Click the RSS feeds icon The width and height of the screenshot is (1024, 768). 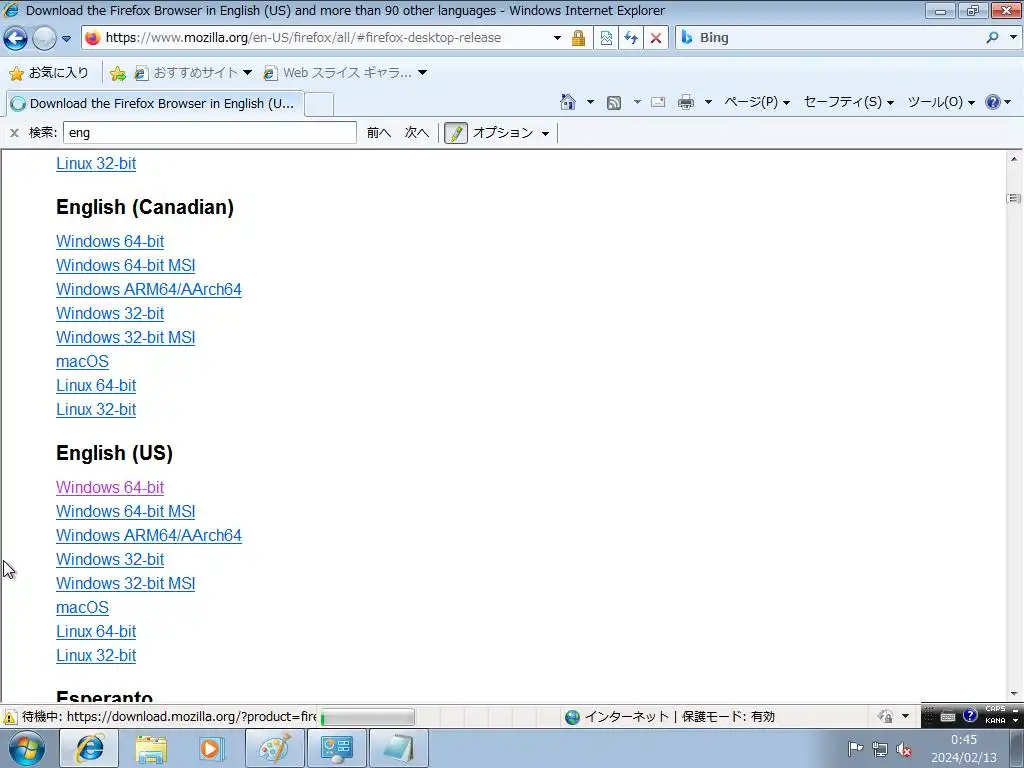[x=614, y=102]
